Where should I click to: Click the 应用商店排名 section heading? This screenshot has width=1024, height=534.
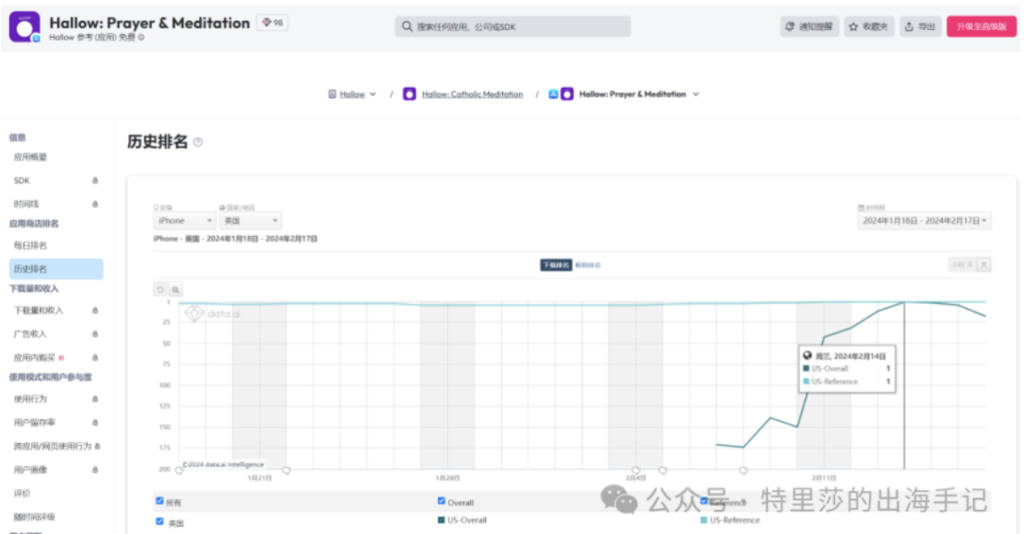34,223
